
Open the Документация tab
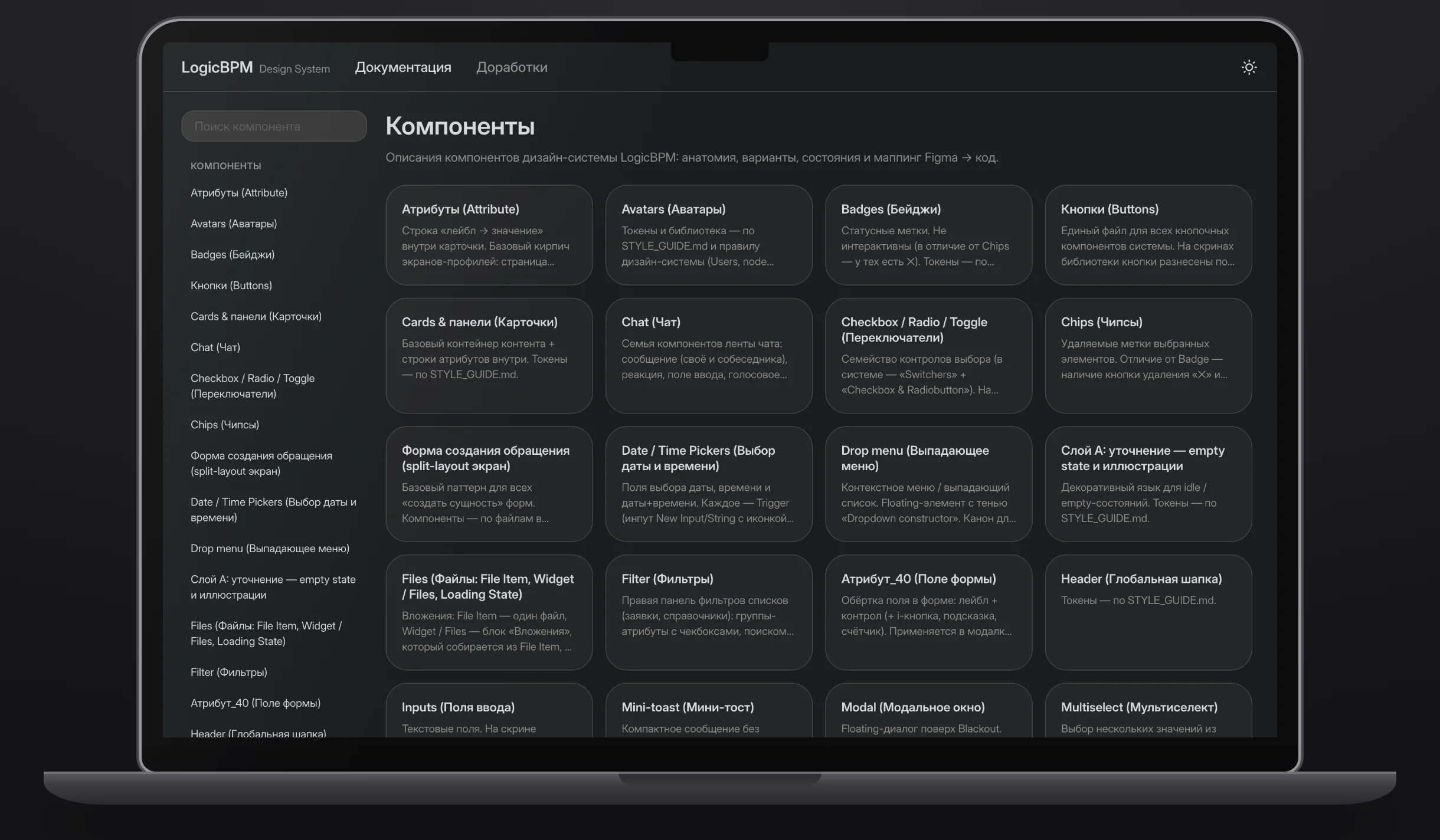[403, 67]
